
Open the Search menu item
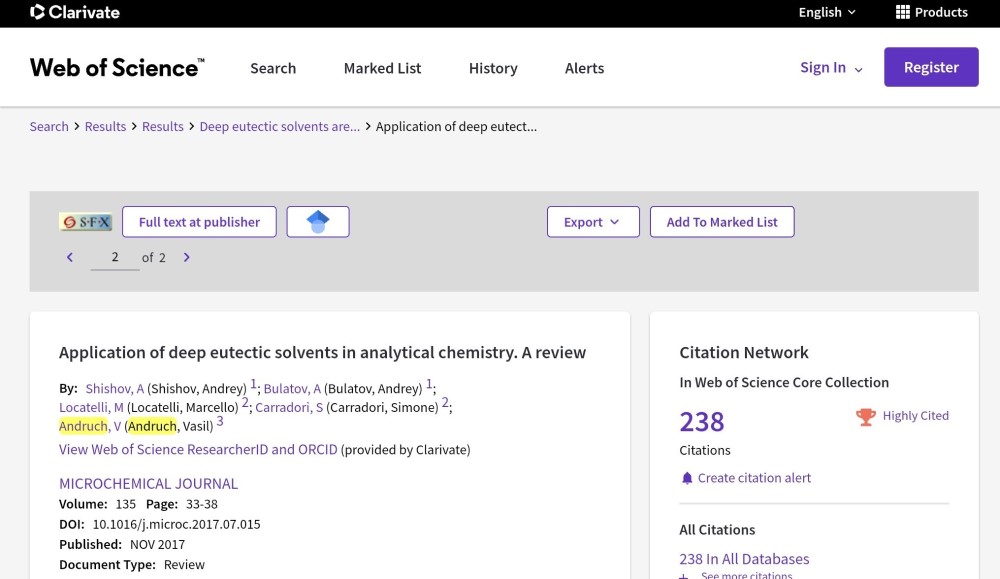[273, 68]
